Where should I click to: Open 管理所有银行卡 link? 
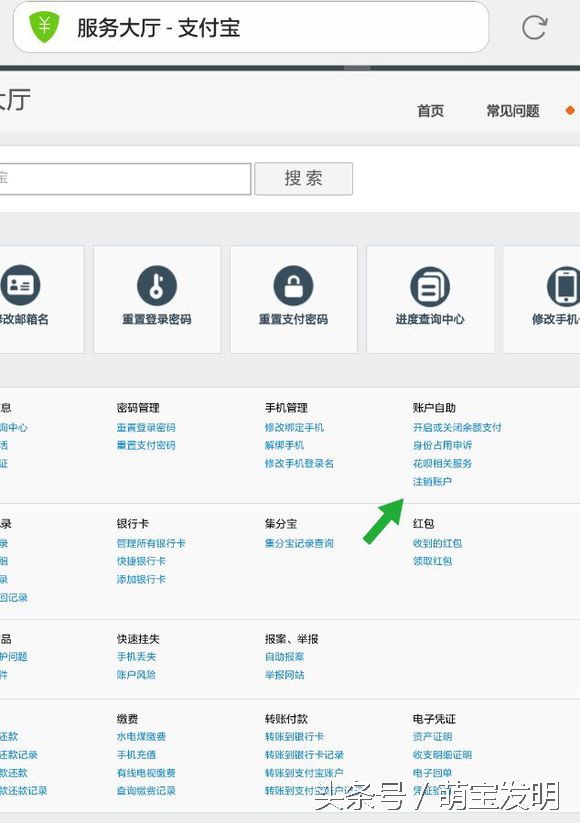[x=151, y=543]
